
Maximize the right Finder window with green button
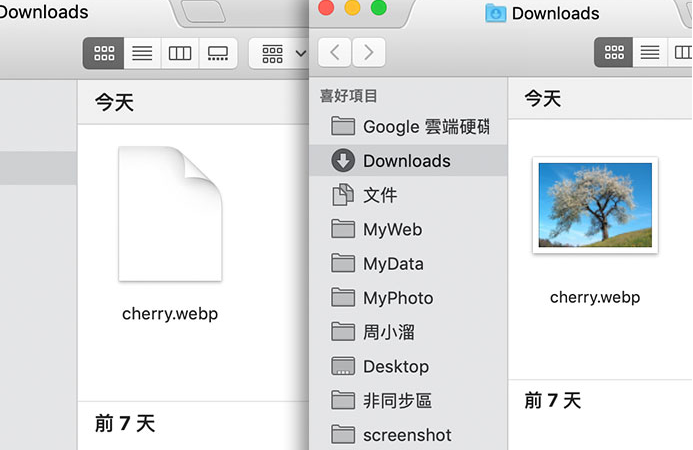pos(379,8)
